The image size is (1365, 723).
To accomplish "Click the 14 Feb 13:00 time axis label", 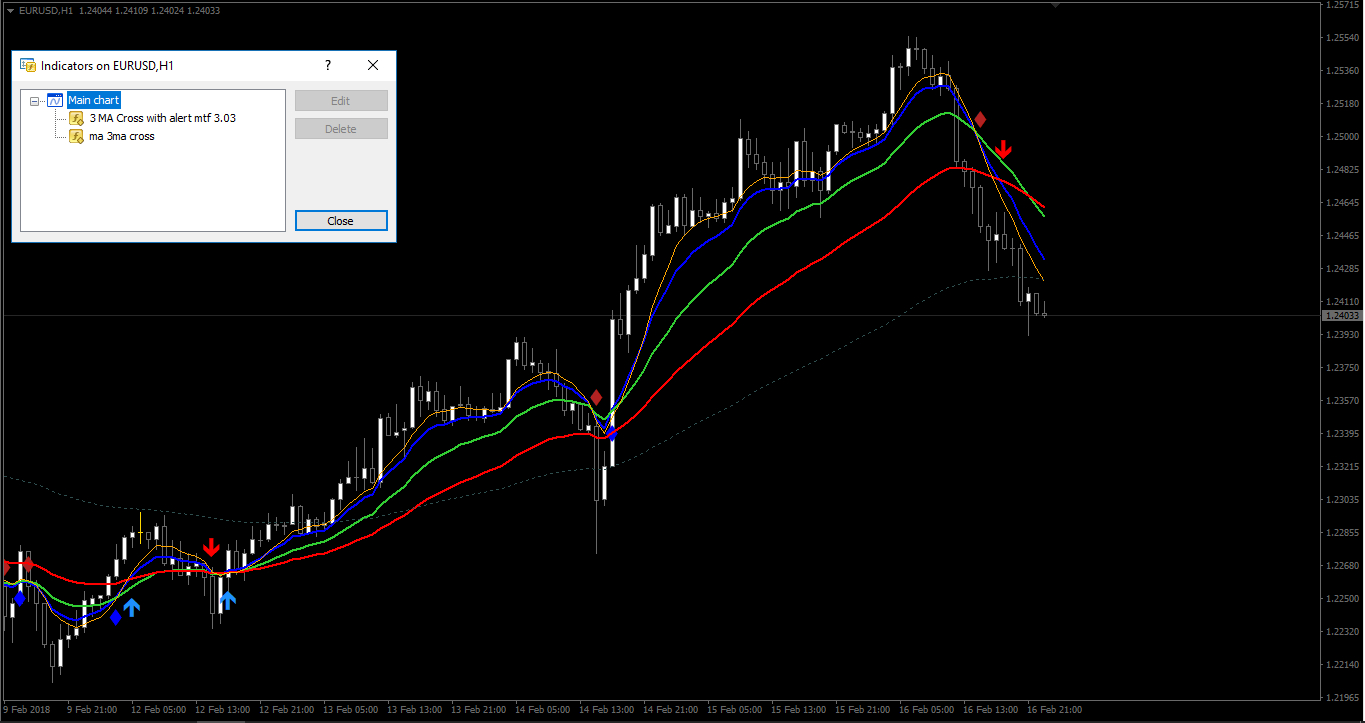I will point(608,710).
